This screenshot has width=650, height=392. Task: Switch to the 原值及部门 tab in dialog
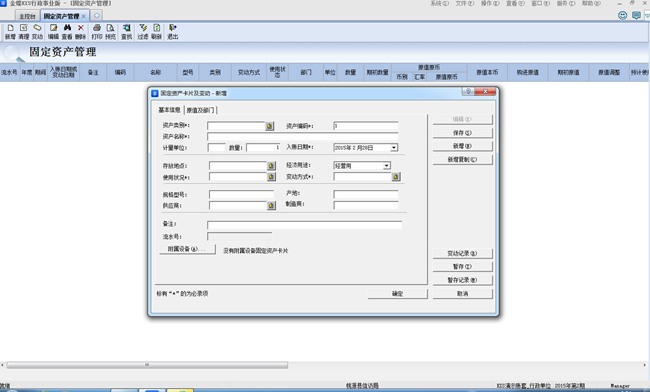pyautogui.click(x=201, y=110)
